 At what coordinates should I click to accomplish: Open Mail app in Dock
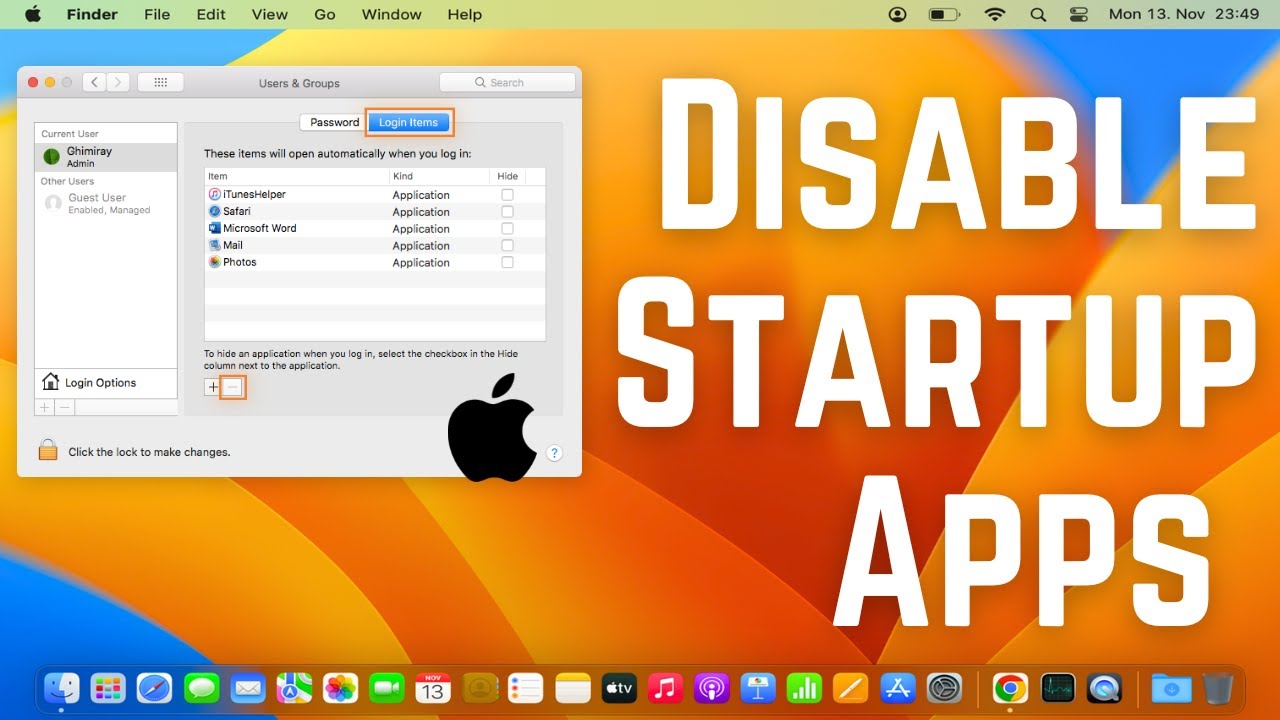click(x=248, y=688)
